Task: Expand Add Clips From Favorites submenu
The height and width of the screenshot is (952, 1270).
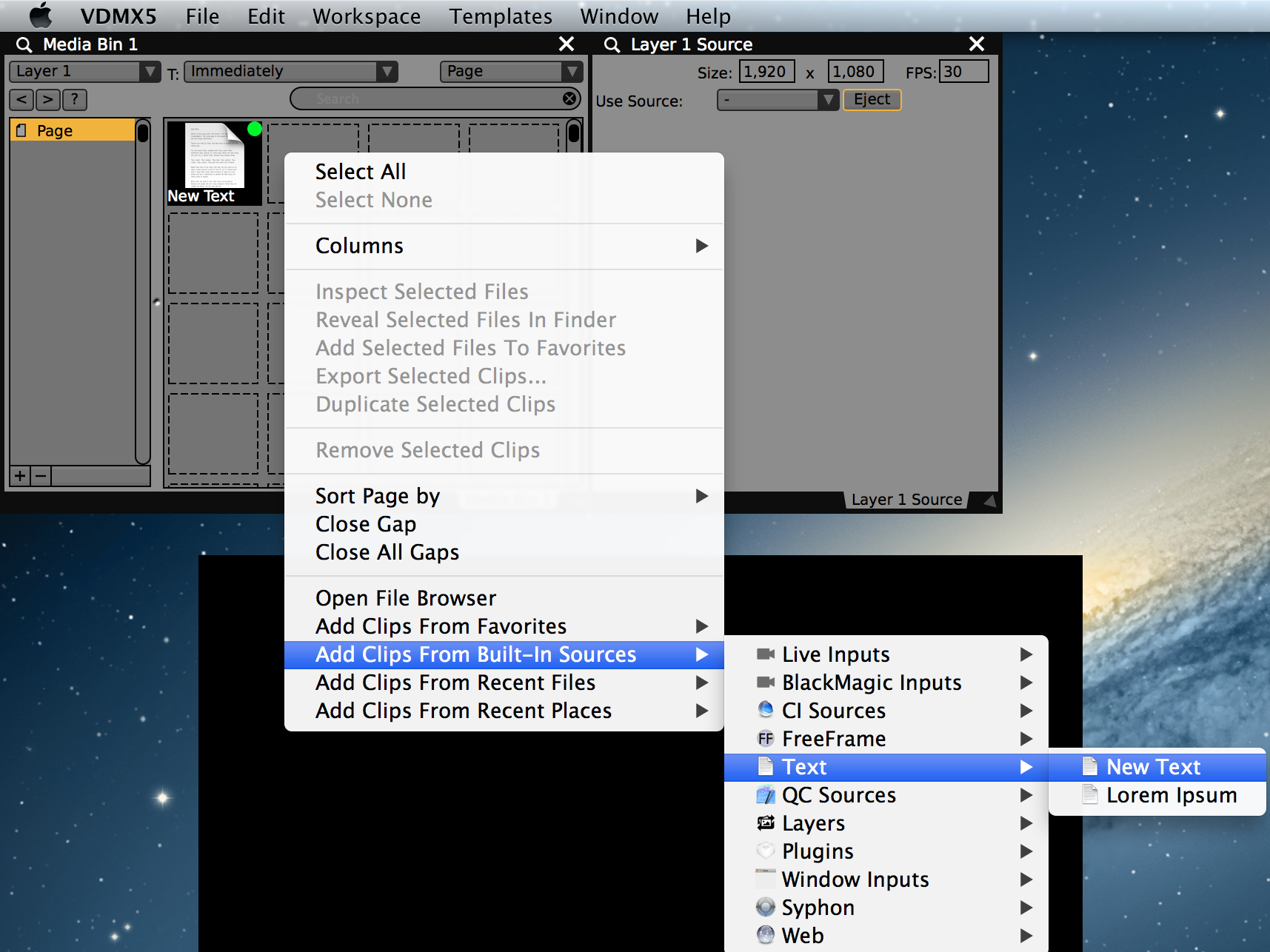Action: pyautogui.click(x=504, y=626)
